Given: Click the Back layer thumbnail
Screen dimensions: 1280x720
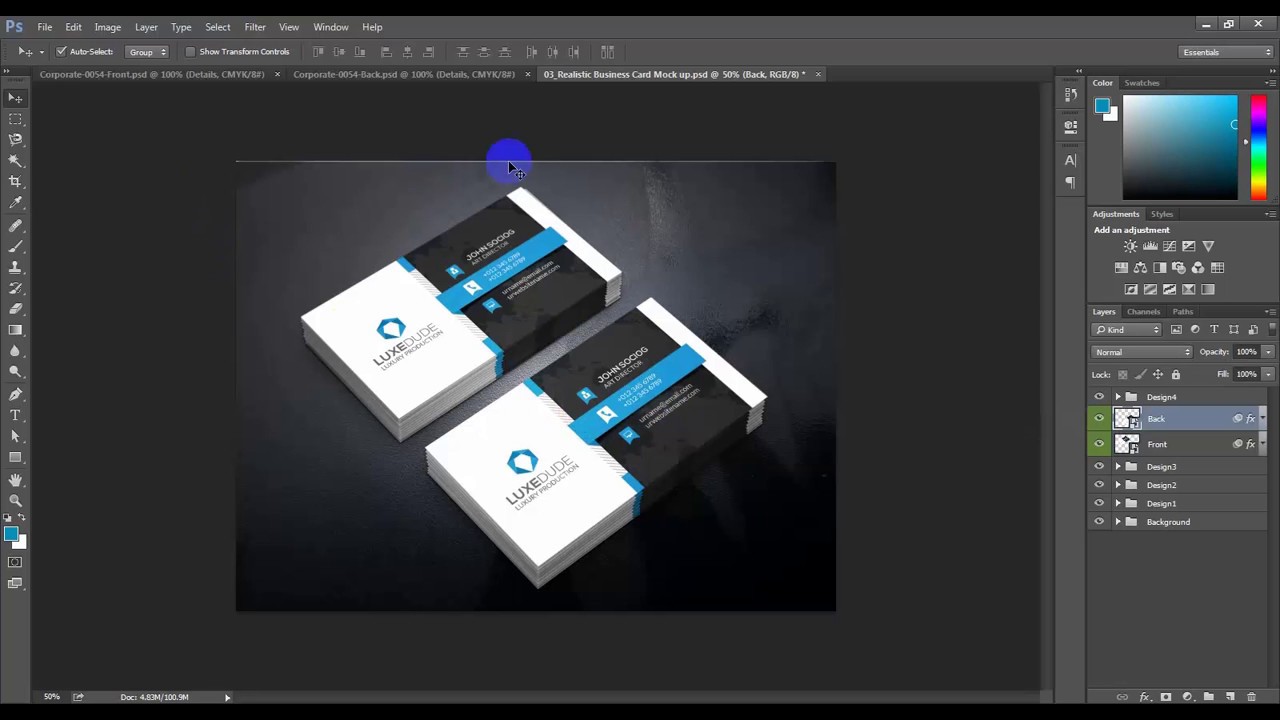Looking at the screenshot, I should click(1127, 419).
